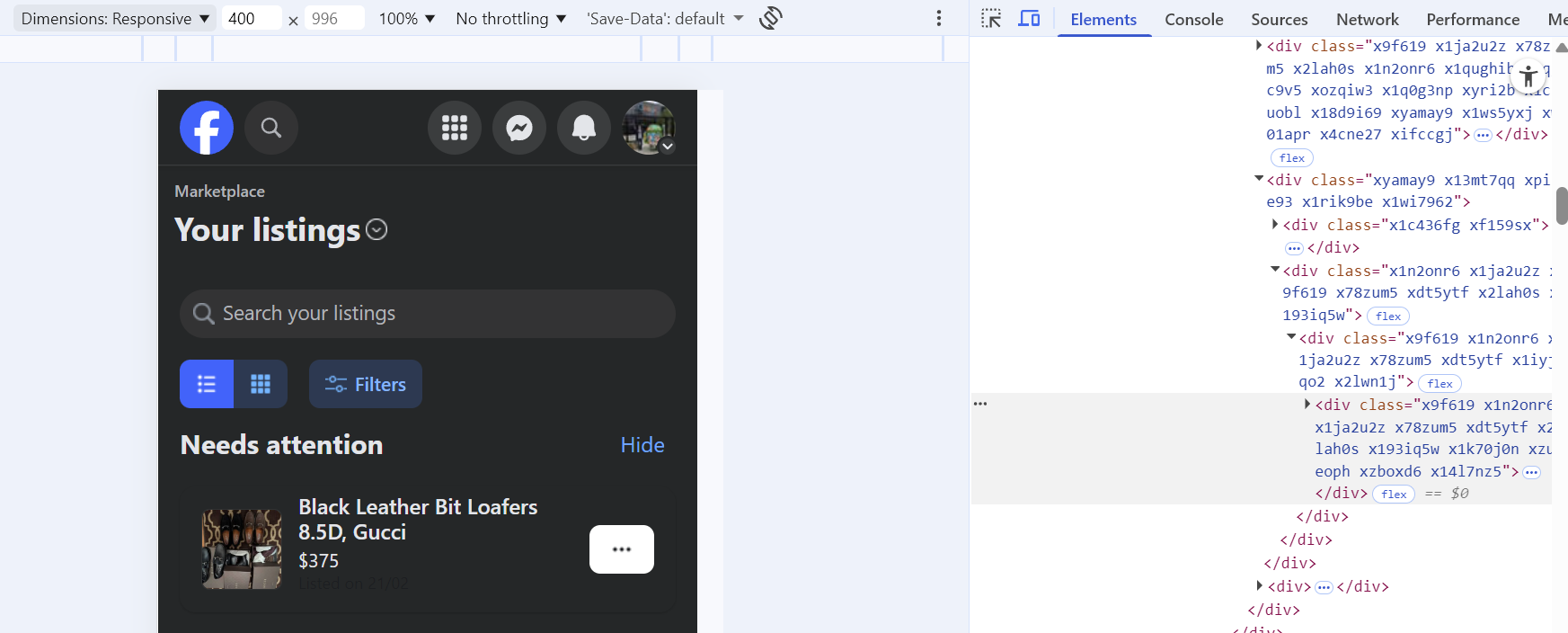Image resolution: width=1568 pixels, height=633 pixels.
Task: Open the Facebook menu grid icon
Action: click(455, 128)
